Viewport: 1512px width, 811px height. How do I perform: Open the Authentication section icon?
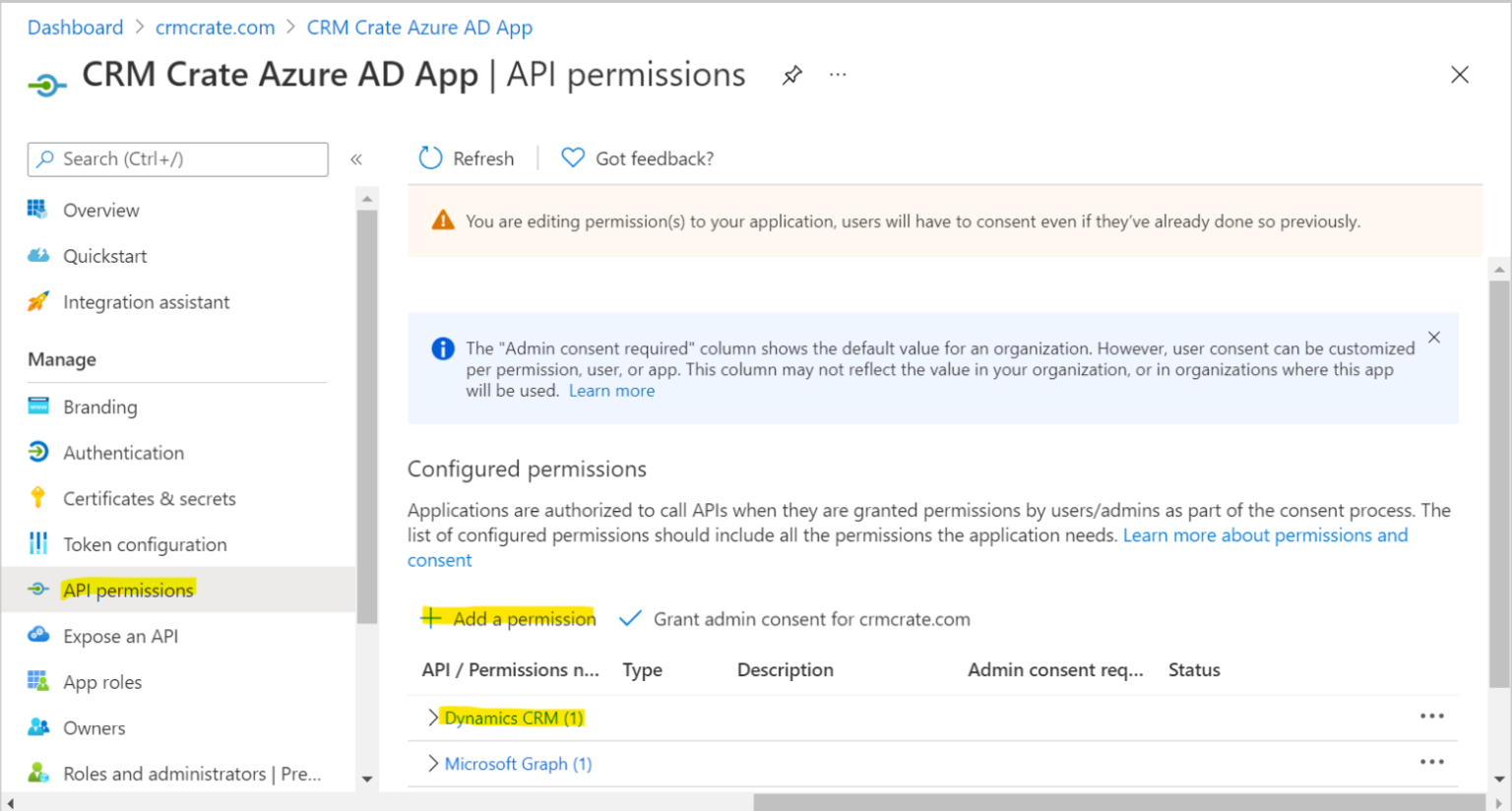[37, 453]
